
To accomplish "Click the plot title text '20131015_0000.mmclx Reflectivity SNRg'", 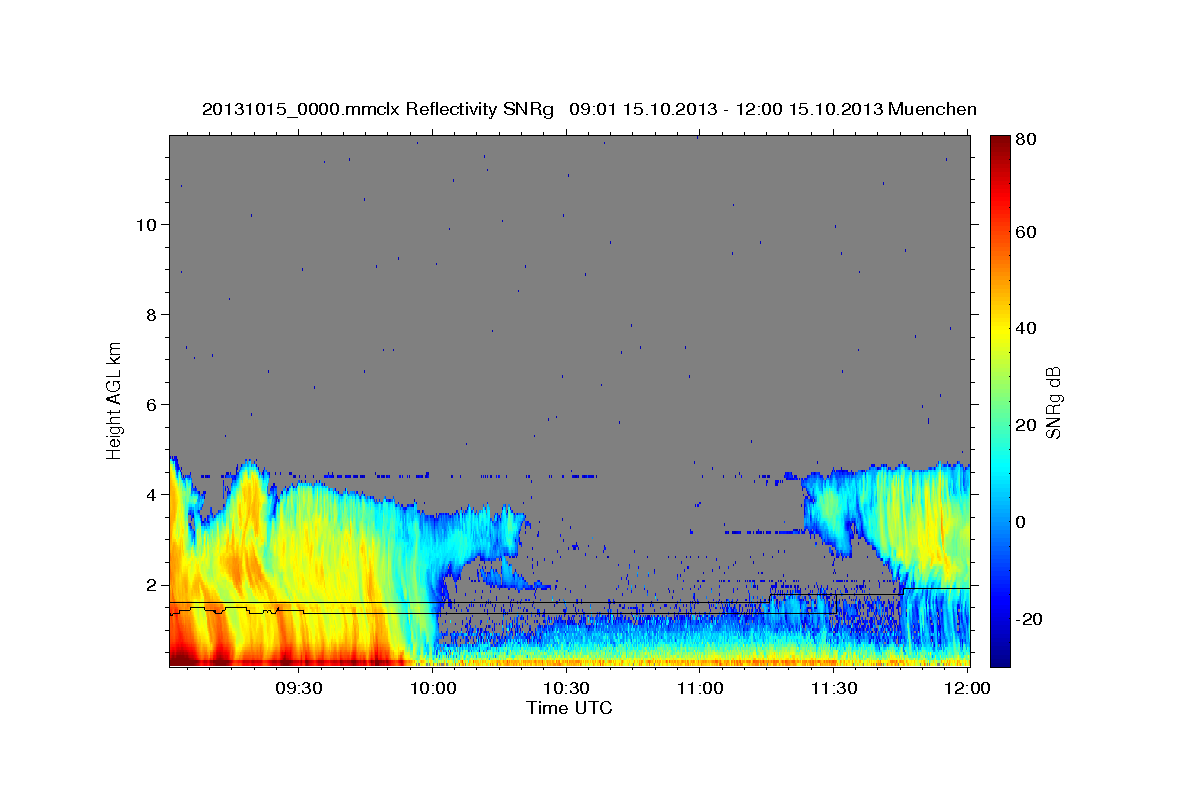I will [378, 109].
